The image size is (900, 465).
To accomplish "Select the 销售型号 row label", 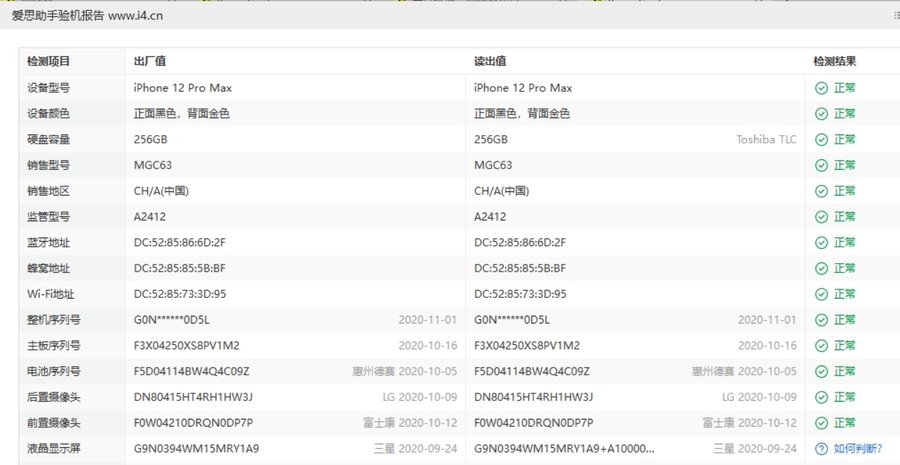I will coord(48,165).
